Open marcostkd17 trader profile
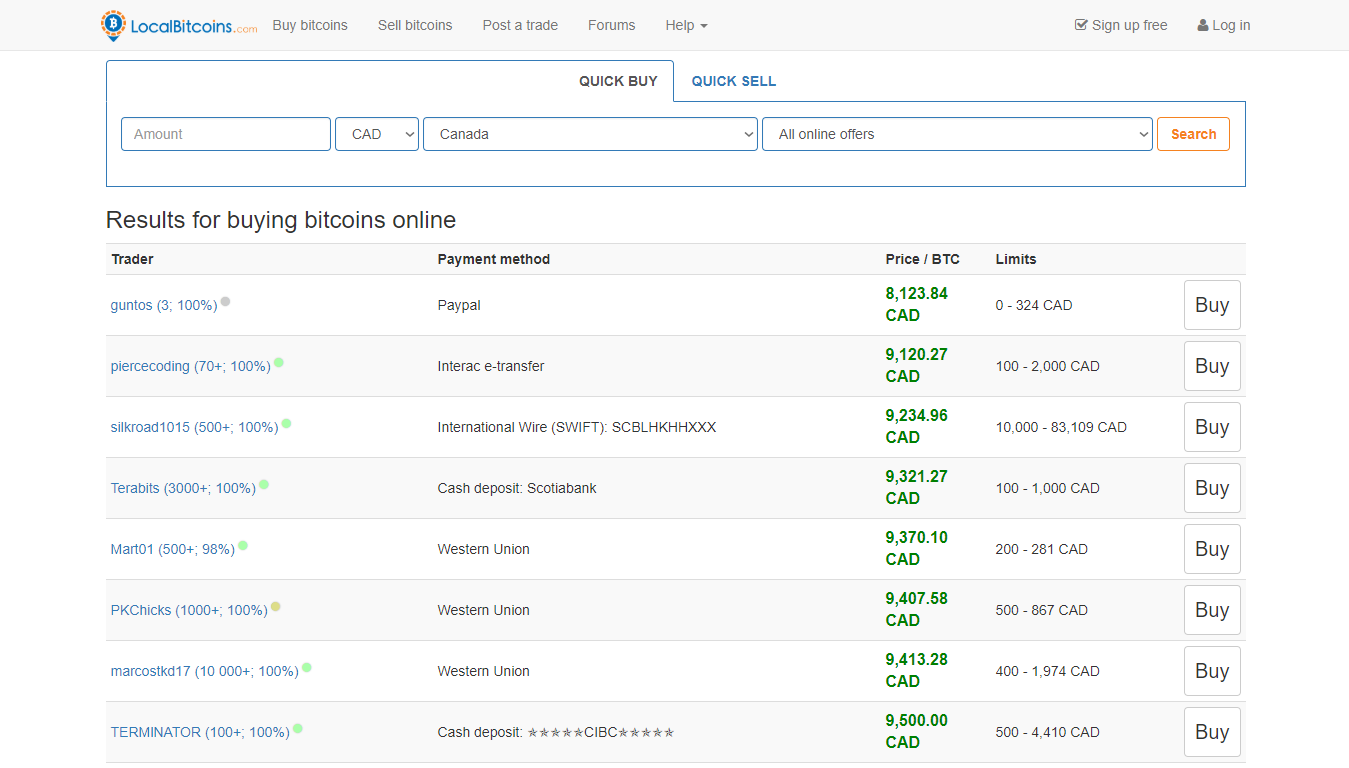This screenshot has width=1349, height=768. point(205,671)
